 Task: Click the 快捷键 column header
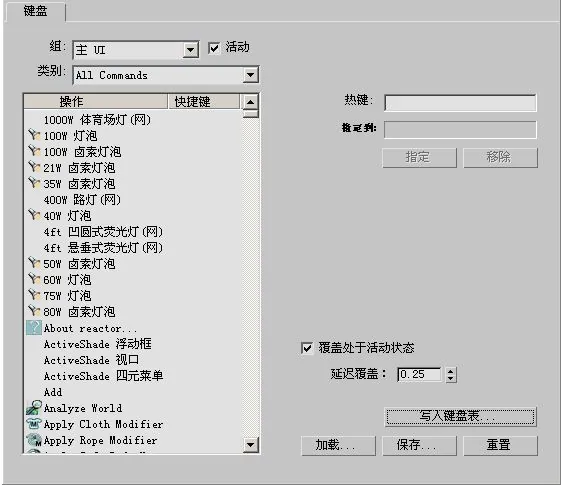click(203, 101)
